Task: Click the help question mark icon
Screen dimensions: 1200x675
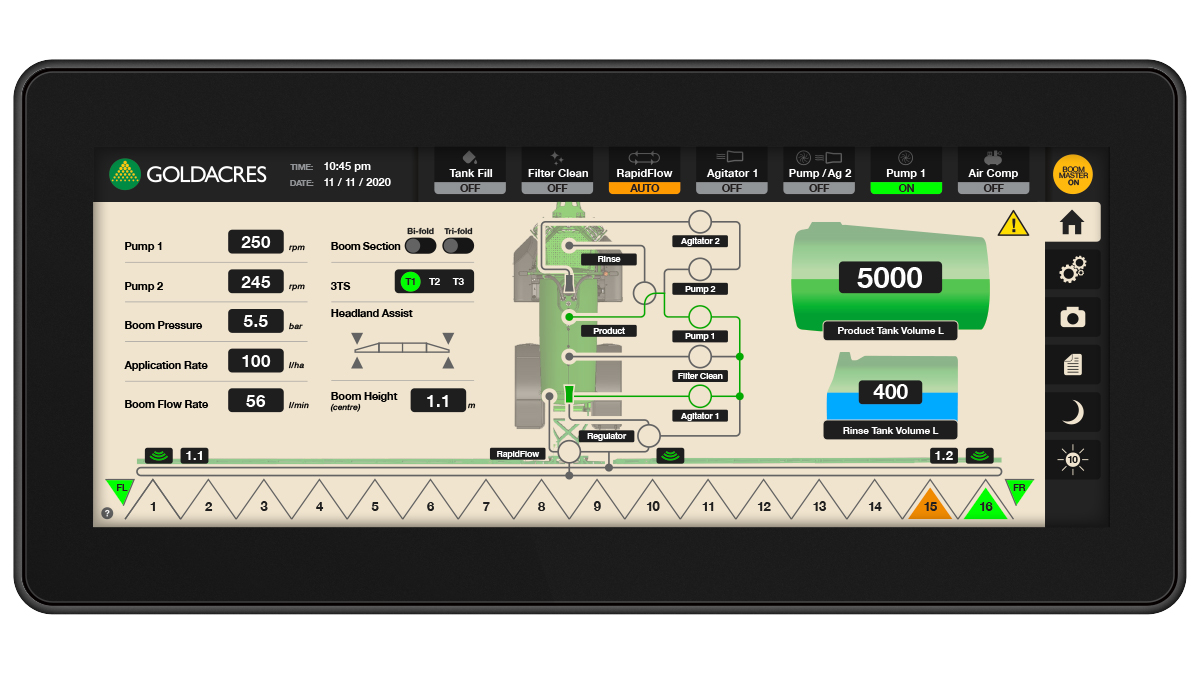Action: click(x=107, y=513)
